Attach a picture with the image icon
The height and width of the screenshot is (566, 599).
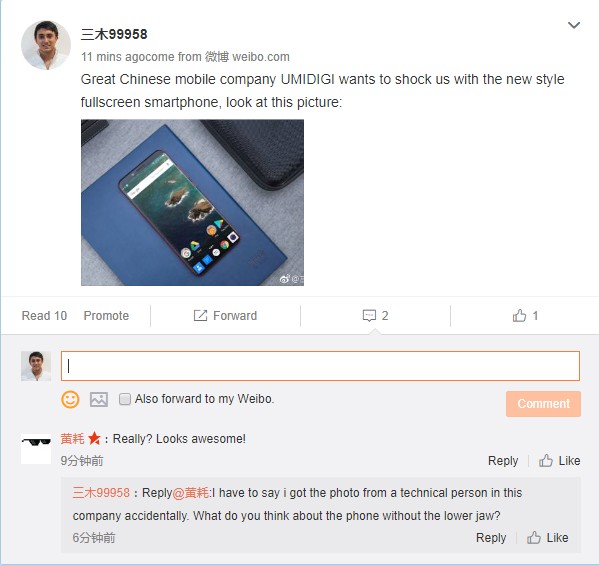99,399
